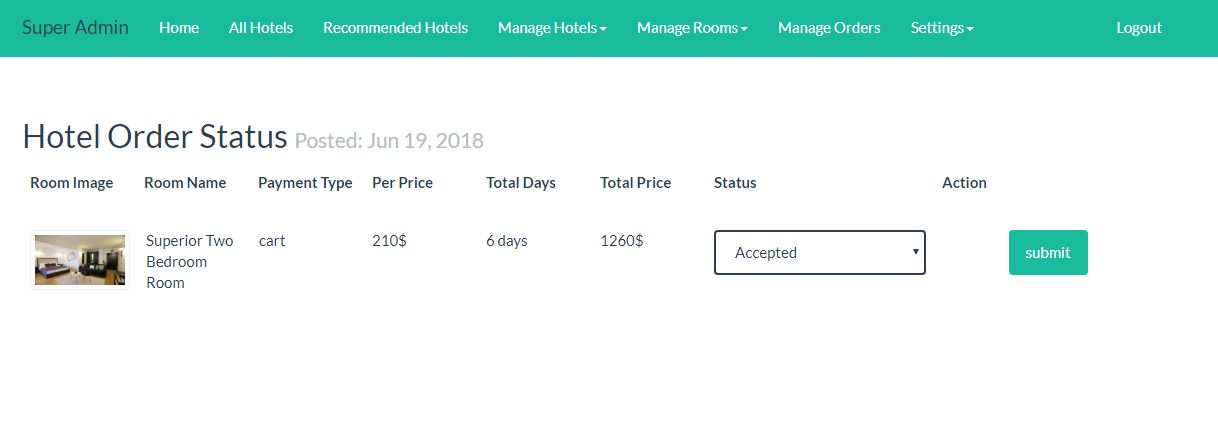The width and height of the screenshot is (1218, 439).
Task: Click the Manage Rooms caret icon
Action: click(x=744, y=30)
